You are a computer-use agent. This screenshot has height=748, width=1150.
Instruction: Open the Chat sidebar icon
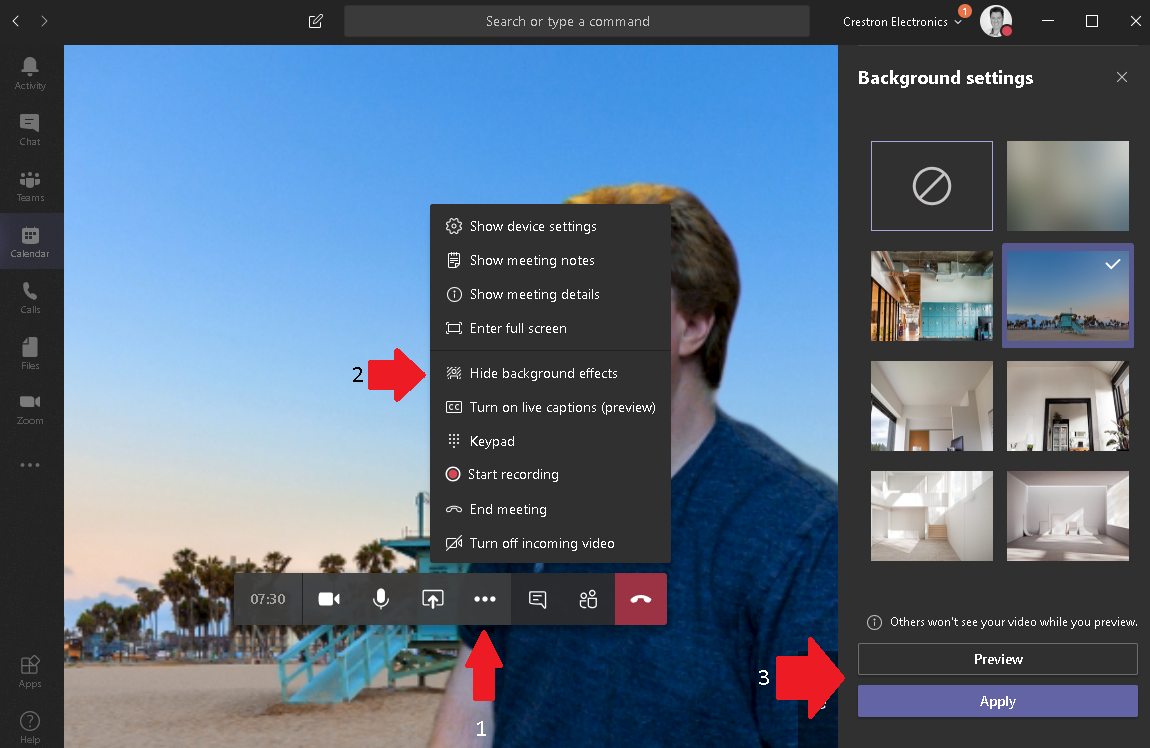[x=30, y=128]
